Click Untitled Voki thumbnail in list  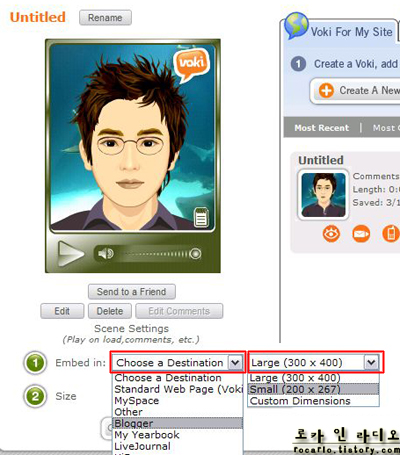pyautogui.click(x=323, y=195)
